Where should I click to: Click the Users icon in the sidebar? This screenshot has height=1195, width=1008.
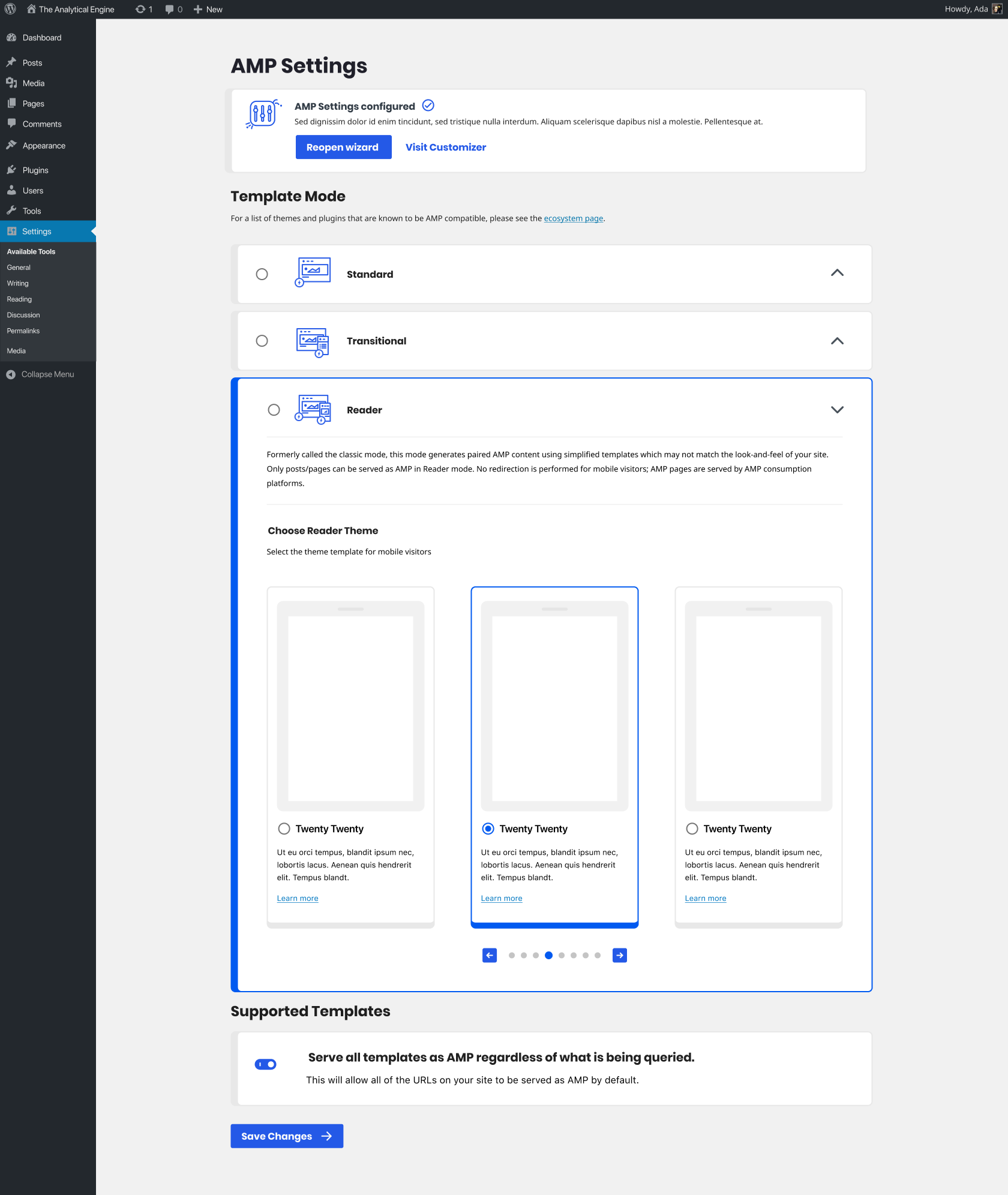click(11, 190)
